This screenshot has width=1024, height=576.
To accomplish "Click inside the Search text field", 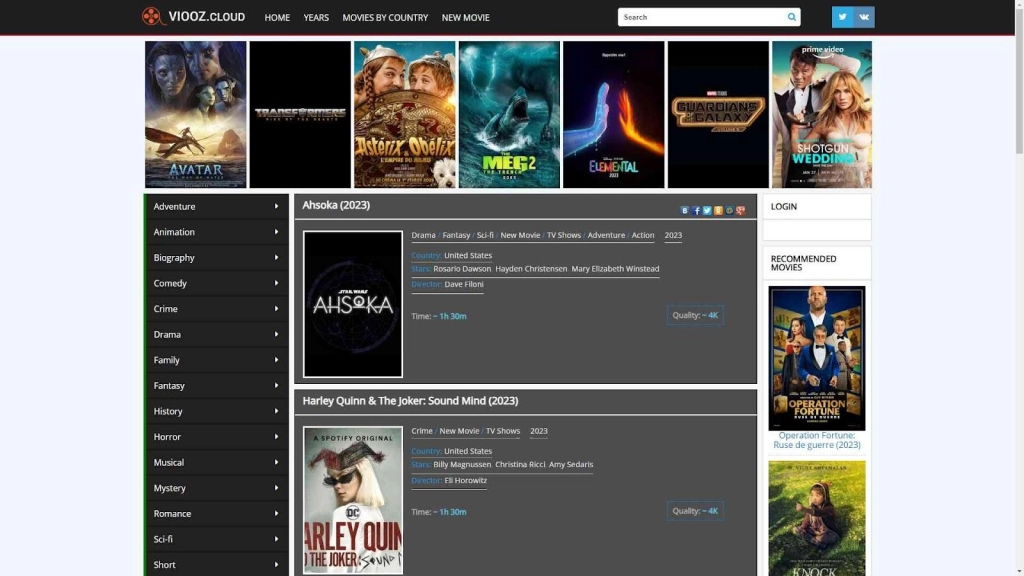I will [x=700, y=17].
